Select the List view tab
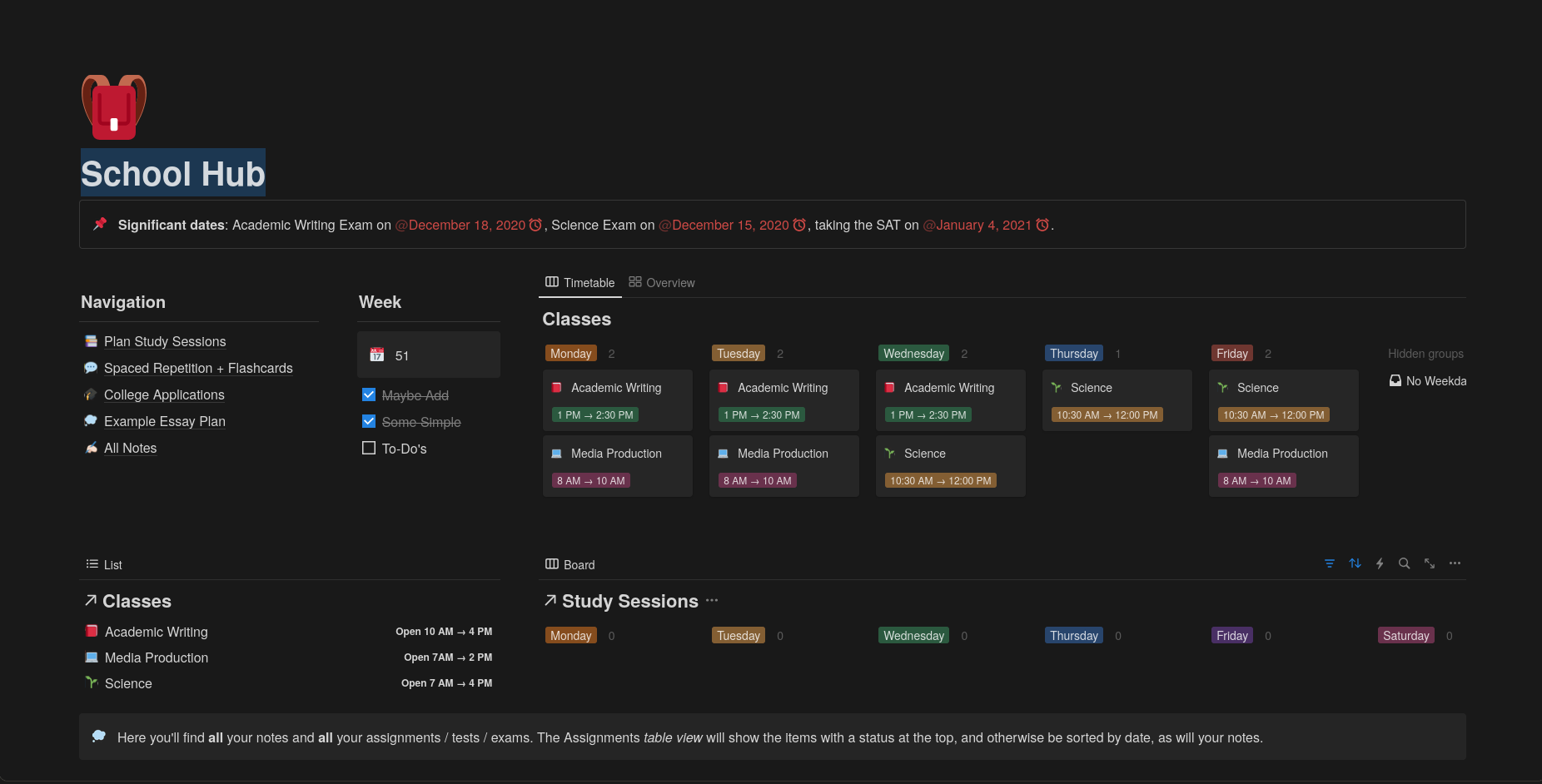The image size is (1542, 784). 104,564
